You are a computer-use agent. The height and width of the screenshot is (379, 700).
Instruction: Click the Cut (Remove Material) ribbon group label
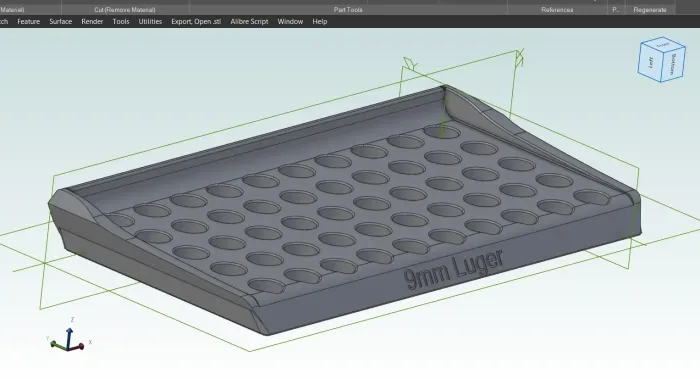(125, 9)
